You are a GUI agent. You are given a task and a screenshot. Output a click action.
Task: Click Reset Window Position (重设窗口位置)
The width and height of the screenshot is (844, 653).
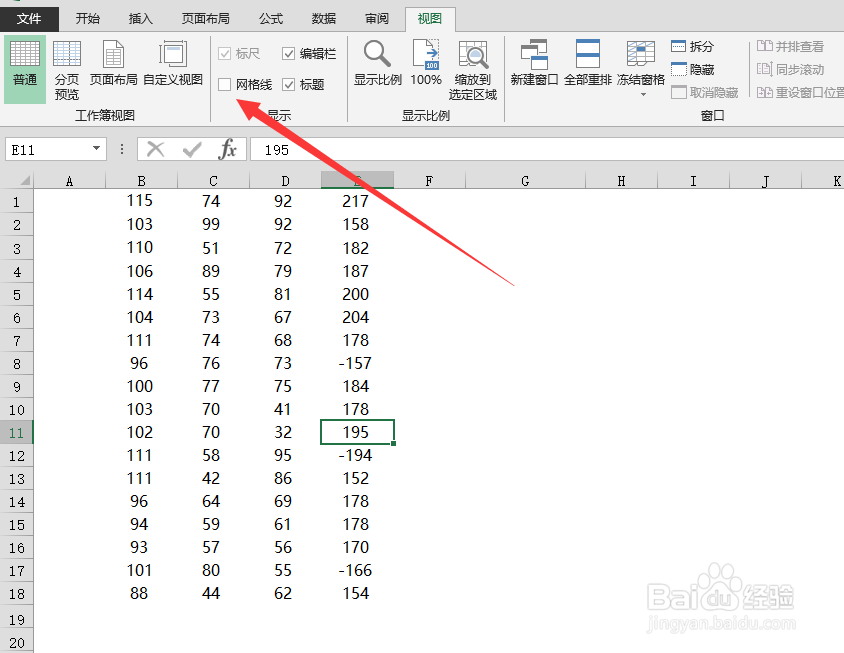[x=800, y=93]
